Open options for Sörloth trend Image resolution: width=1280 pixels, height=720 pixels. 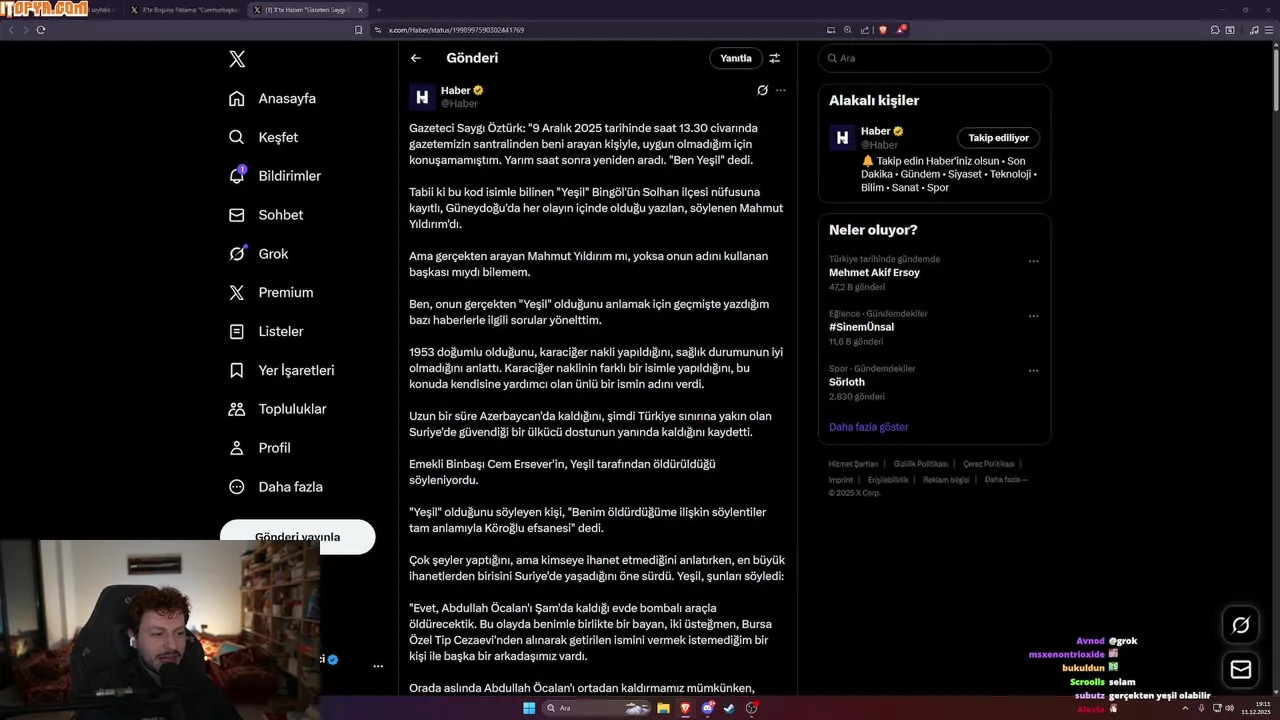(1034, 371)
